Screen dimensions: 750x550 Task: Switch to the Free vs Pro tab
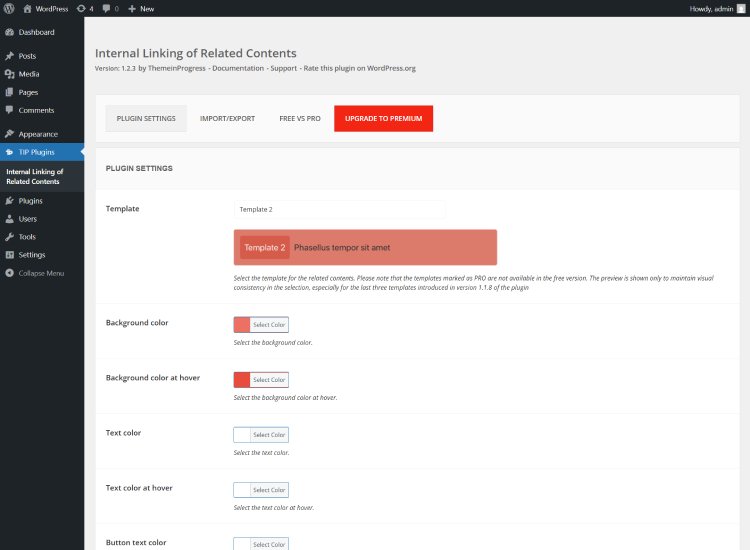point(300,119)
